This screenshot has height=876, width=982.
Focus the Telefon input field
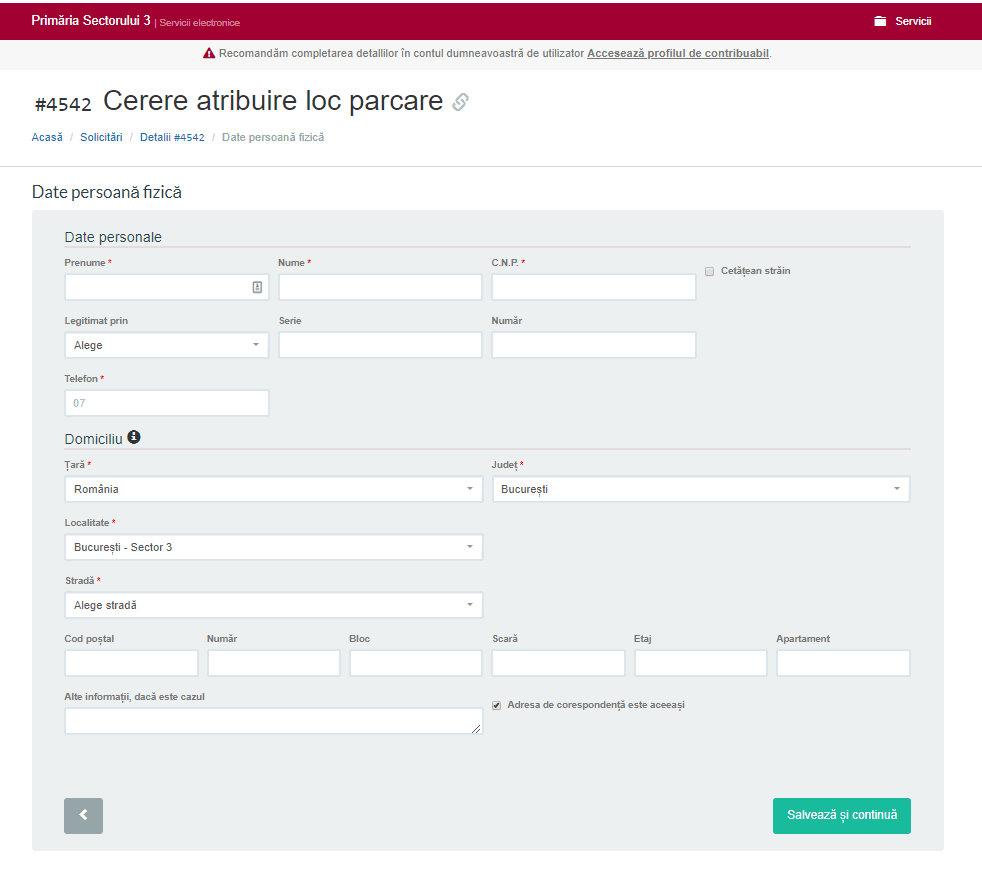[x=167, y=403]
